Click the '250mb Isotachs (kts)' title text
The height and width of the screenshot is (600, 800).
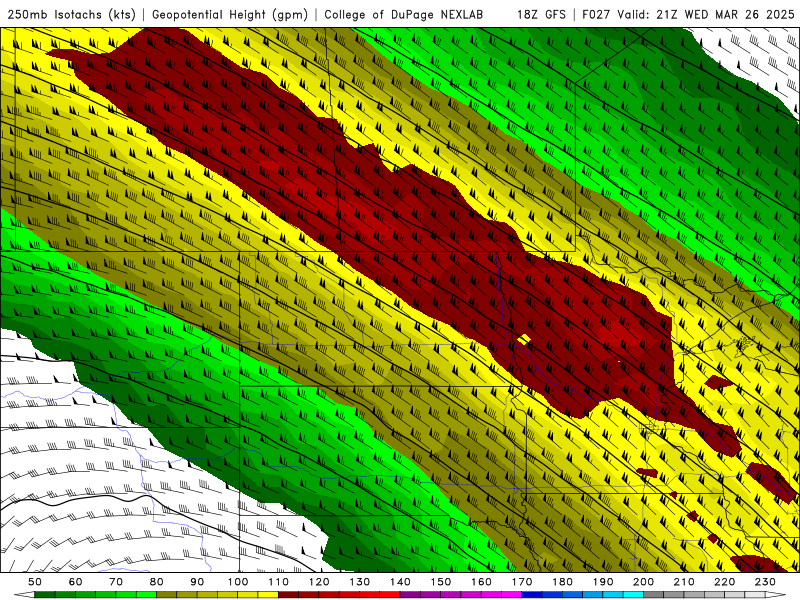click(72, 15)
